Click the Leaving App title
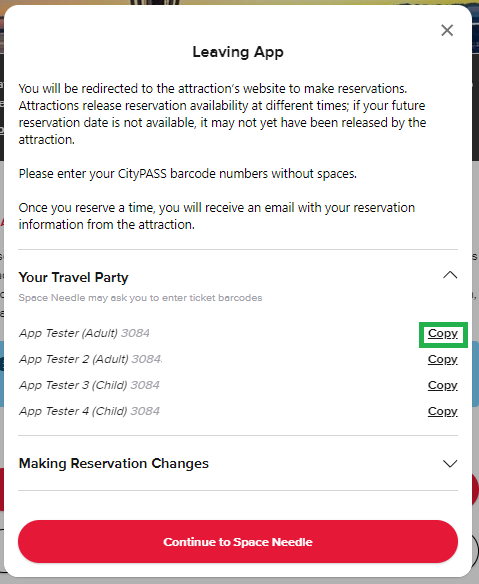 [238, 52]
